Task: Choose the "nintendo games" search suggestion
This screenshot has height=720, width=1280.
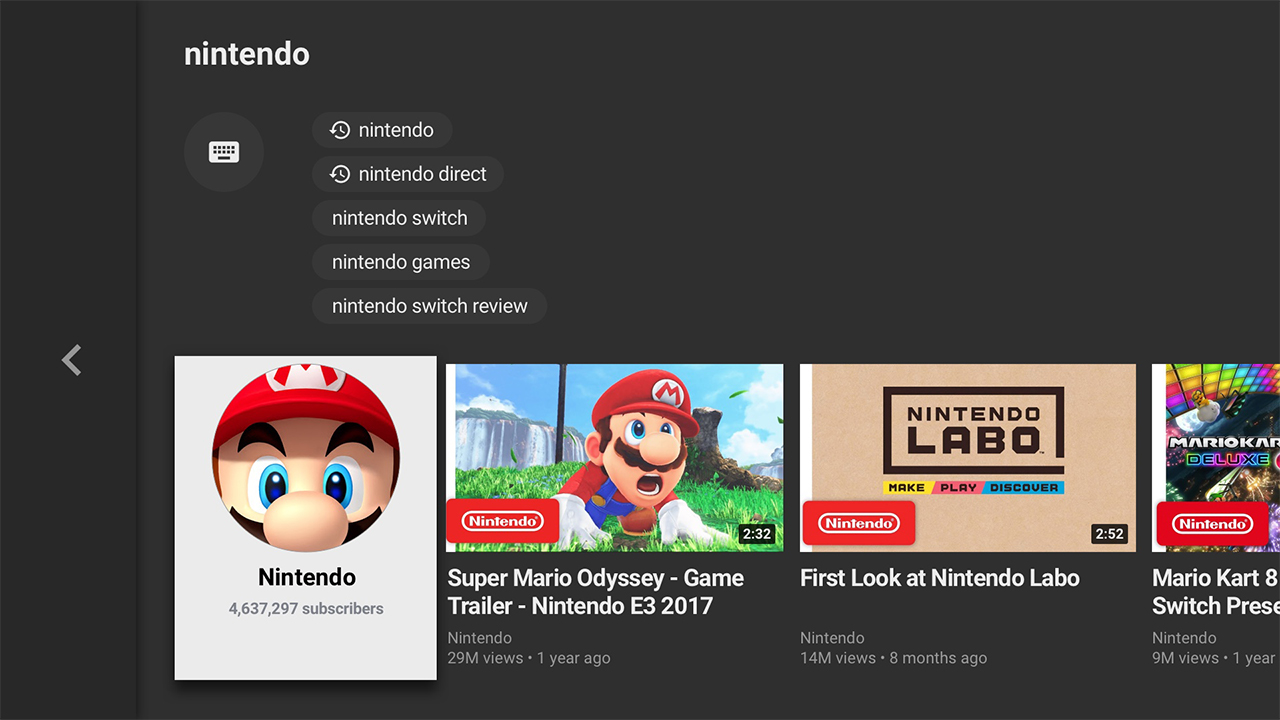Action: 400,262
